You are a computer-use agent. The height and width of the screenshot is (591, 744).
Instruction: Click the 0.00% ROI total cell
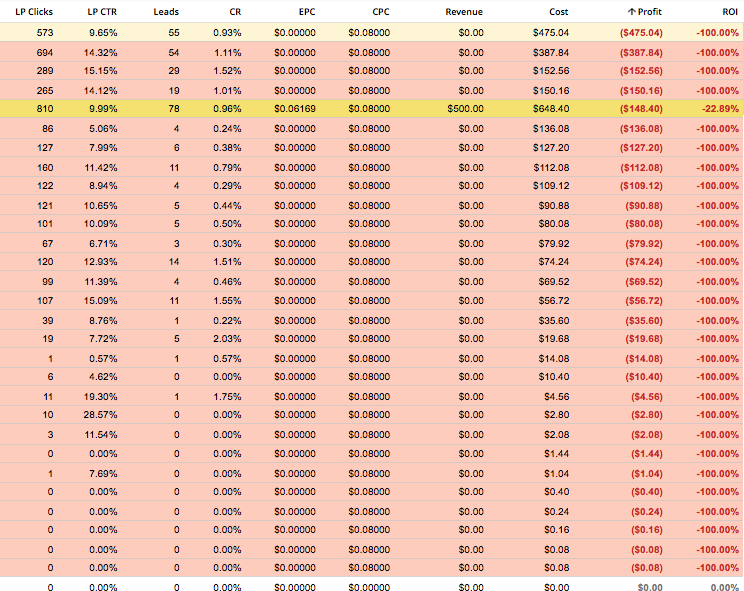[x=724, y=587]
